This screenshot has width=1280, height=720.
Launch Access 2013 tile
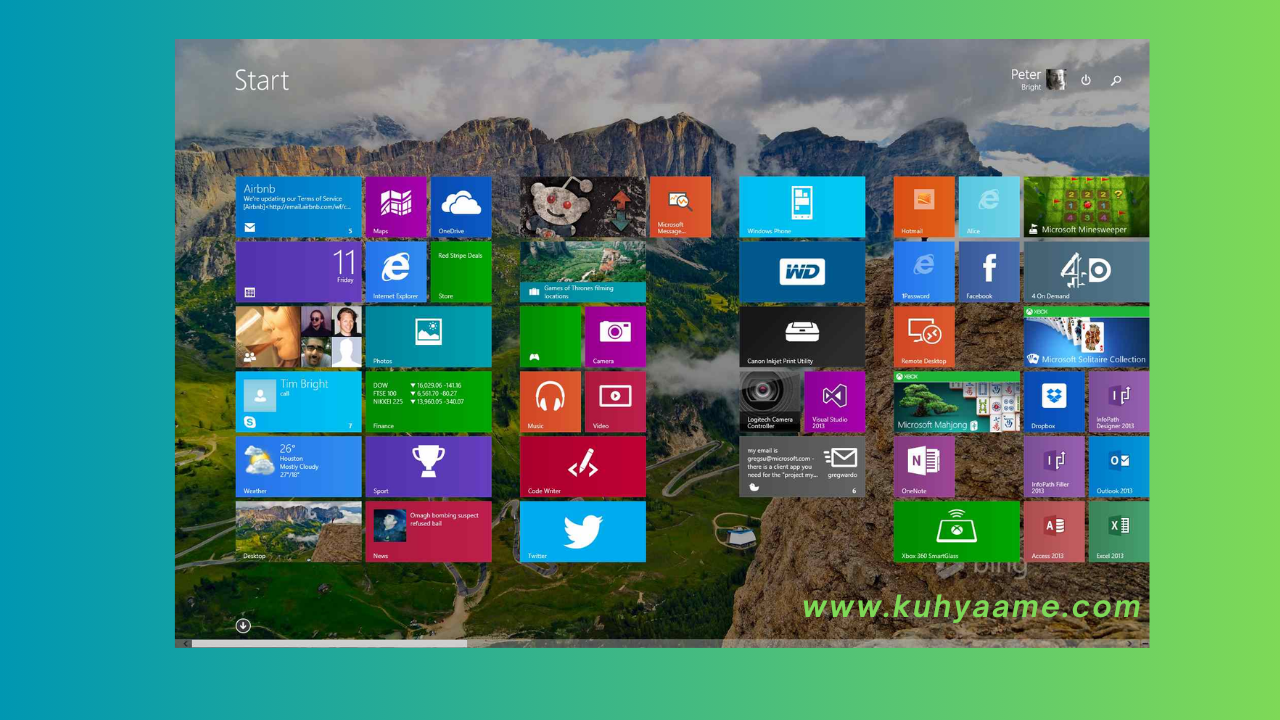[1054, 532]
